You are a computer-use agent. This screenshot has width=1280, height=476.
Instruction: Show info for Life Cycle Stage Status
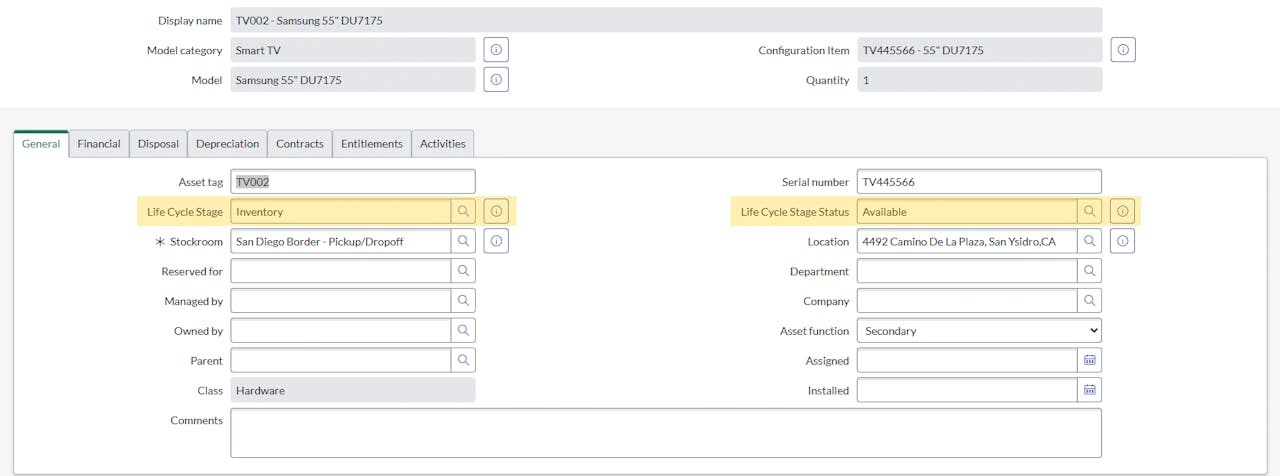pos(1123,211)
